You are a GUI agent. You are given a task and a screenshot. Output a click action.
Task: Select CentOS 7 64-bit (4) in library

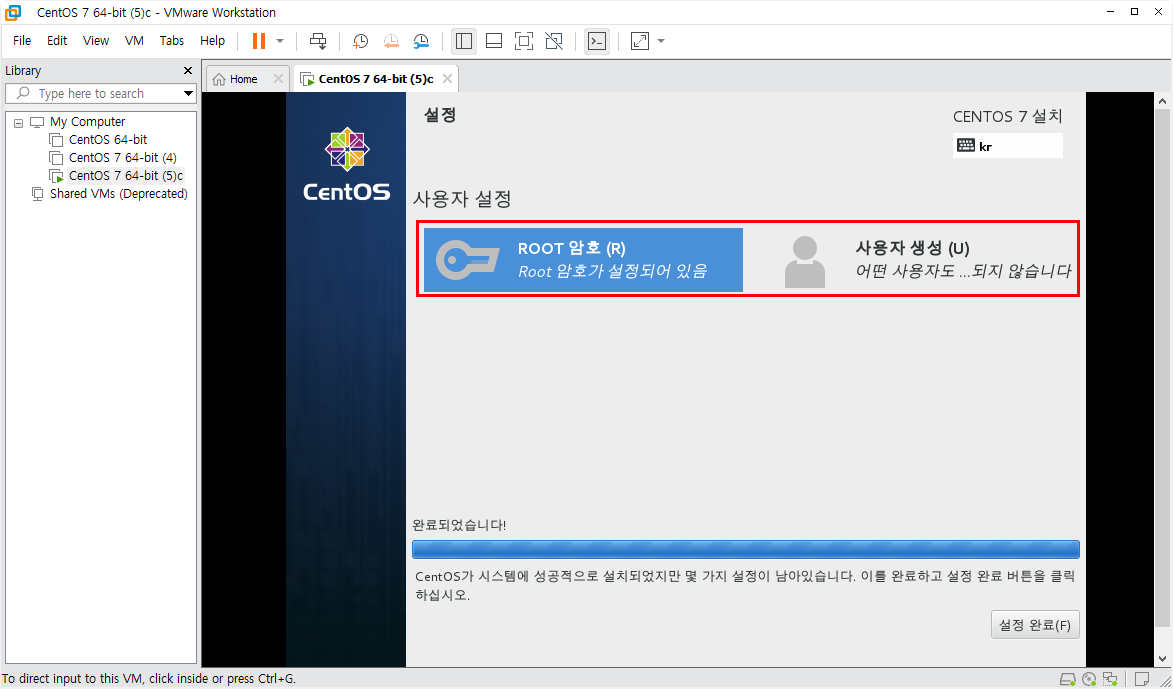tap(123, 158)
